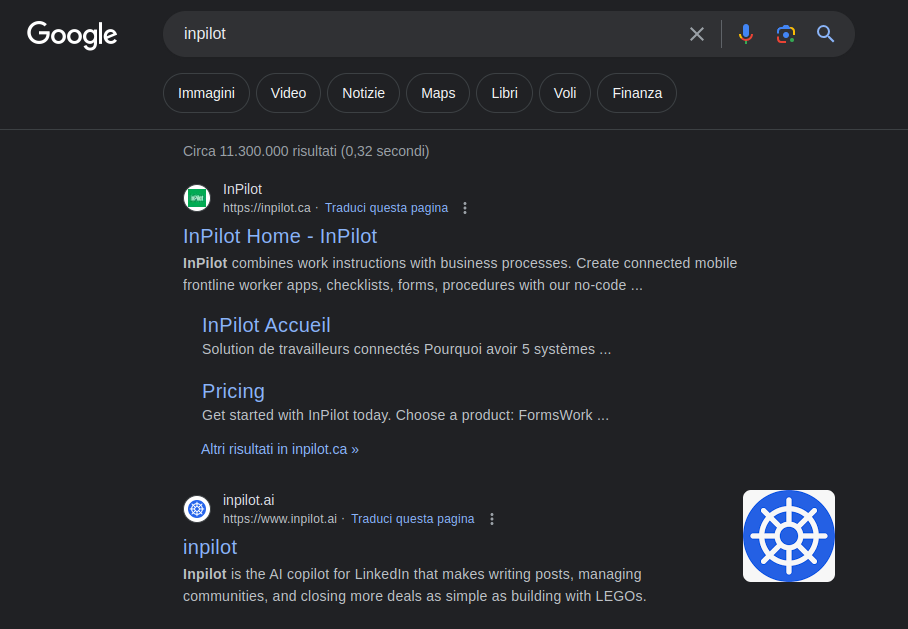Start voice search with microphone icon
Screen dimensions: 908x629
point(745,34)
